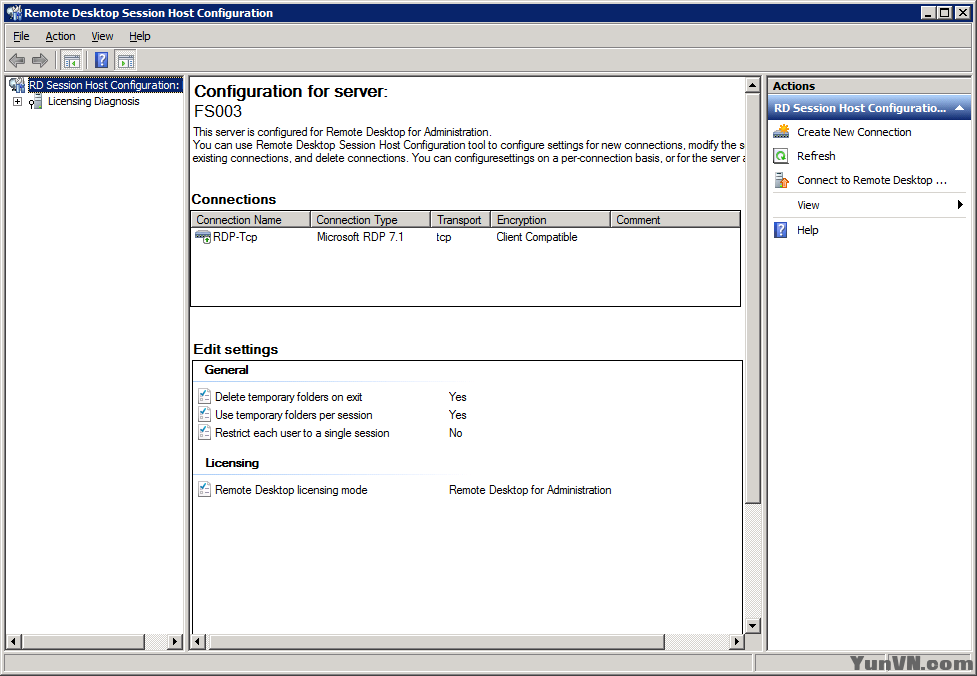Open the File menu
This screenshot has width=977, height=676.
[x=21, y=36]
